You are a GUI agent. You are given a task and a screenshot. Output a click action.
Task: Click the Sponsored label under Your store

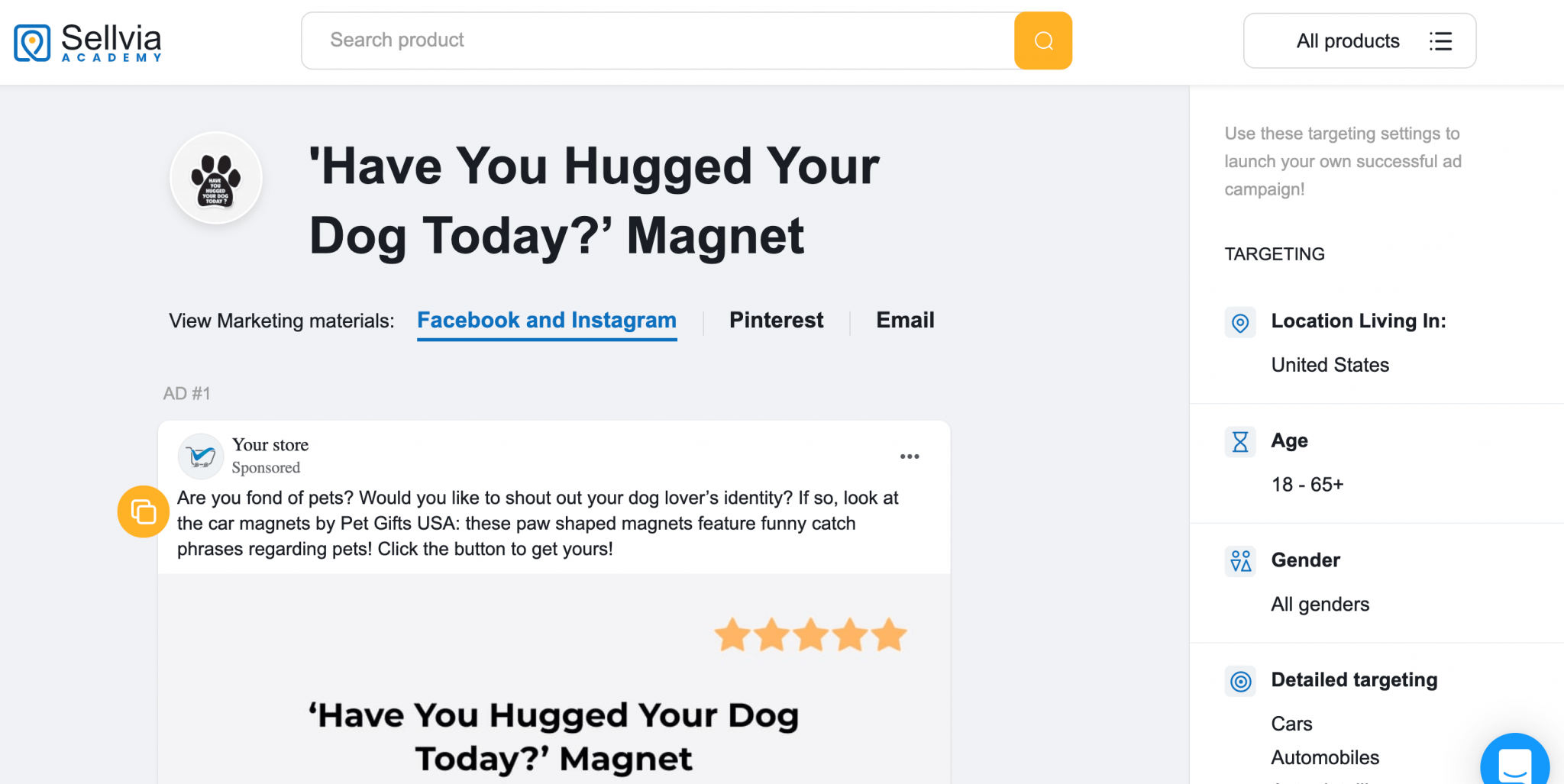266,468
